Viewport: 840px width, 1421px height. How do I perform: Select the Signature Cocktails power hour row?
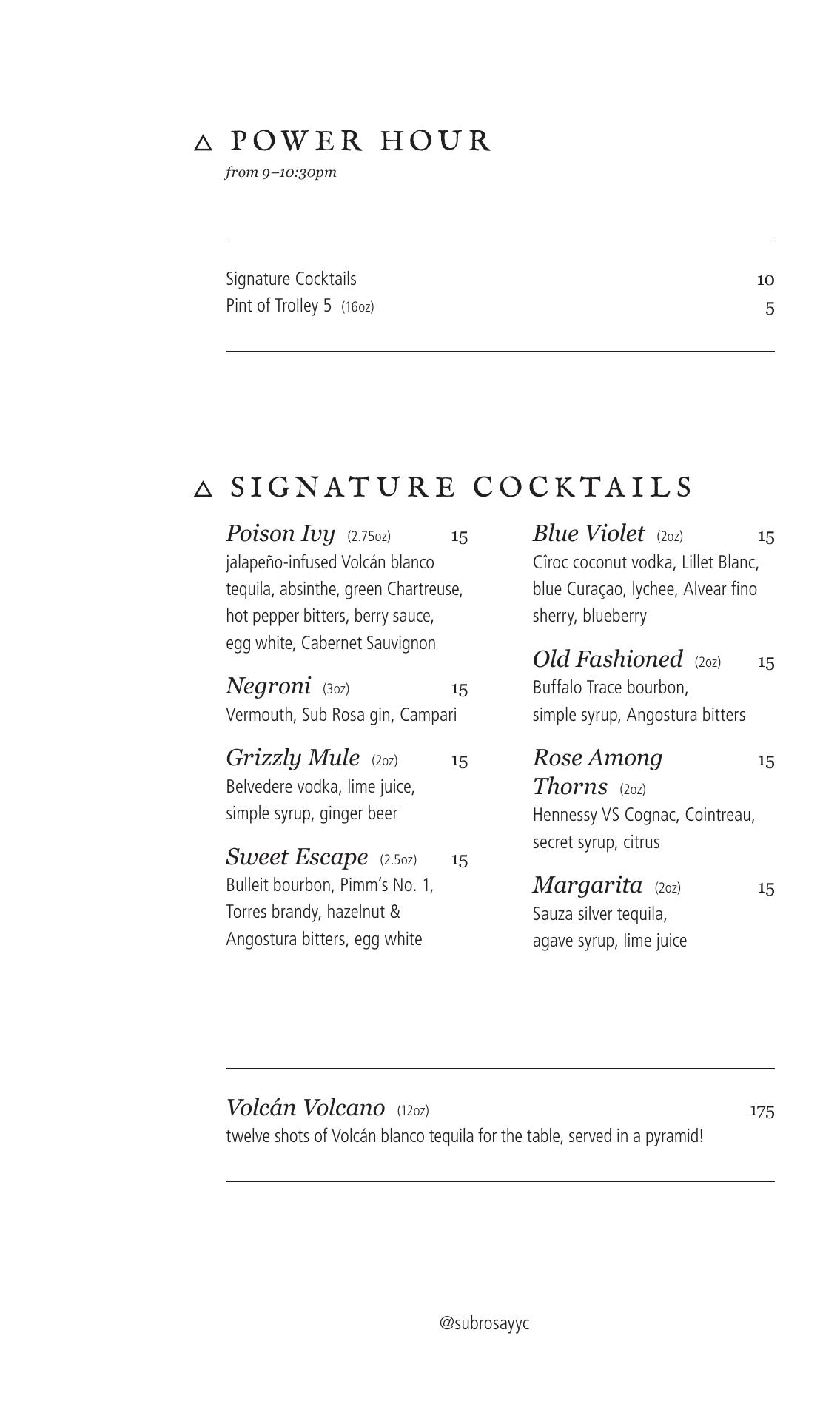tap(291, 279)
